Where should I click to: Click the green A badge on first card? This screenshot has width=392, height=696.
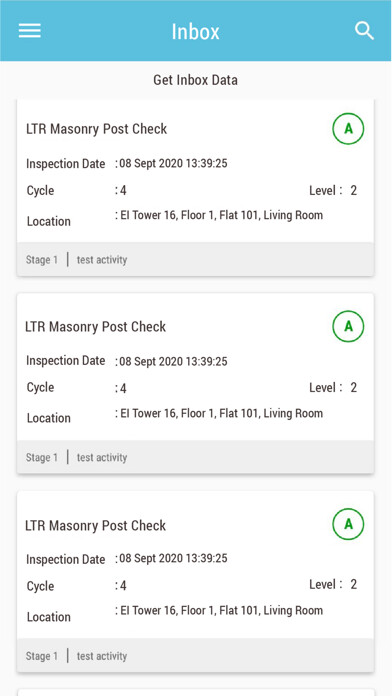click(348, 129)
